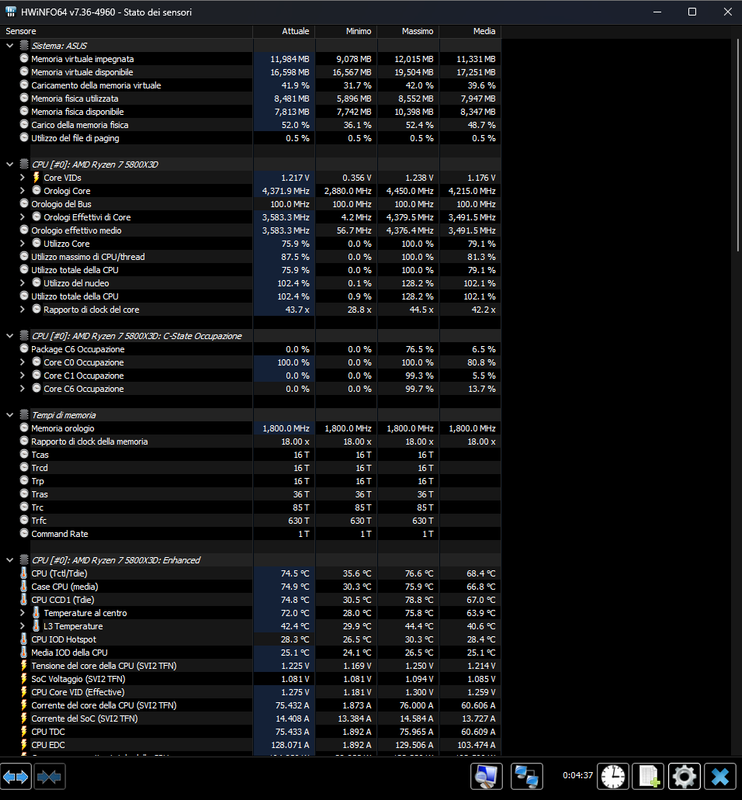The image size is (742, 800).
Task: Click the Sensore column header
Action: pyautogui.click(x=127, y=31)
